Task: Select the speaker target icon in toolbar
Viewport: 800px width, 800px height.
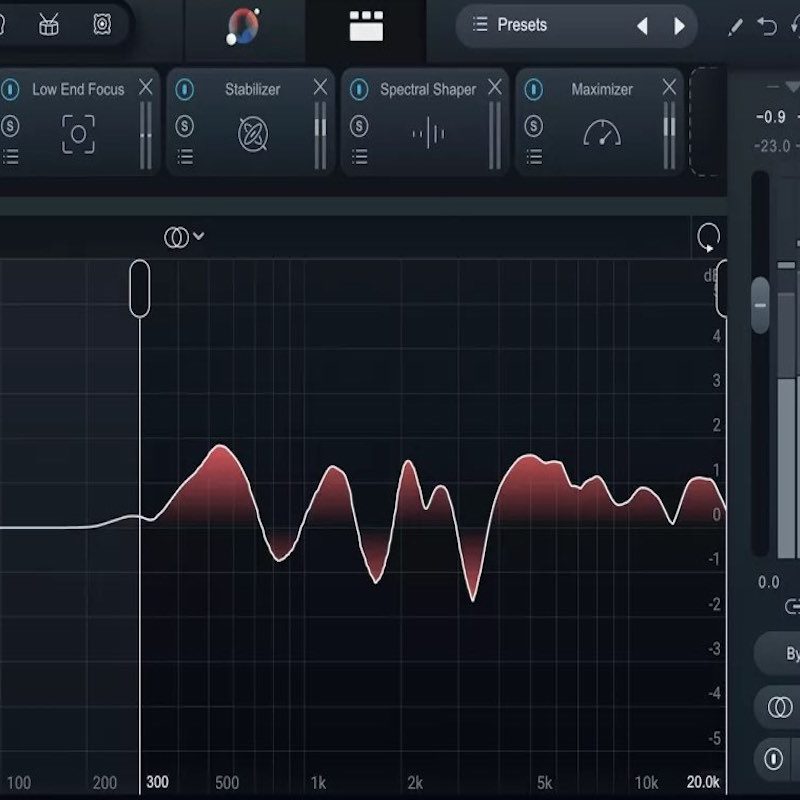Action: (x=102, y=23)
